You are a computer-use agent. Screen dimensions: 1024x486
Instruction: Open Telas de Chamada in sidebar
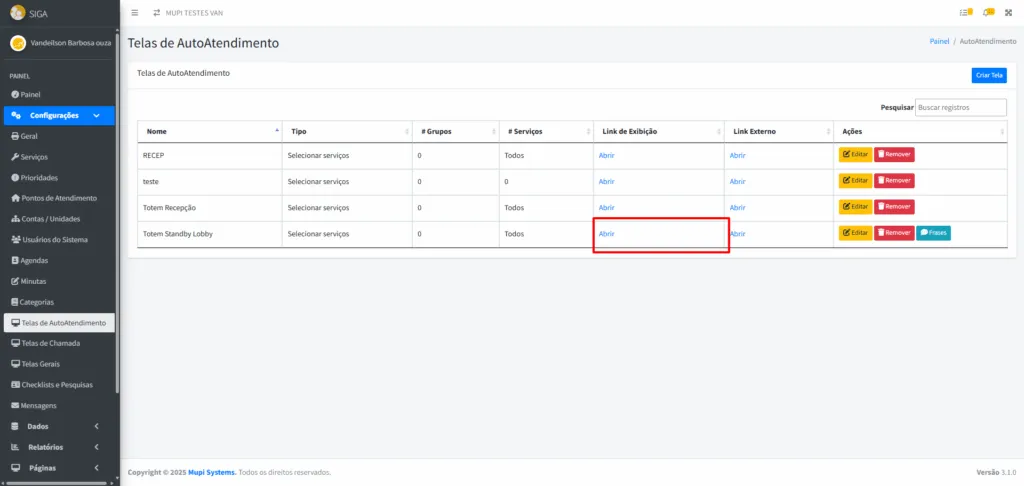tap(50, 343)
